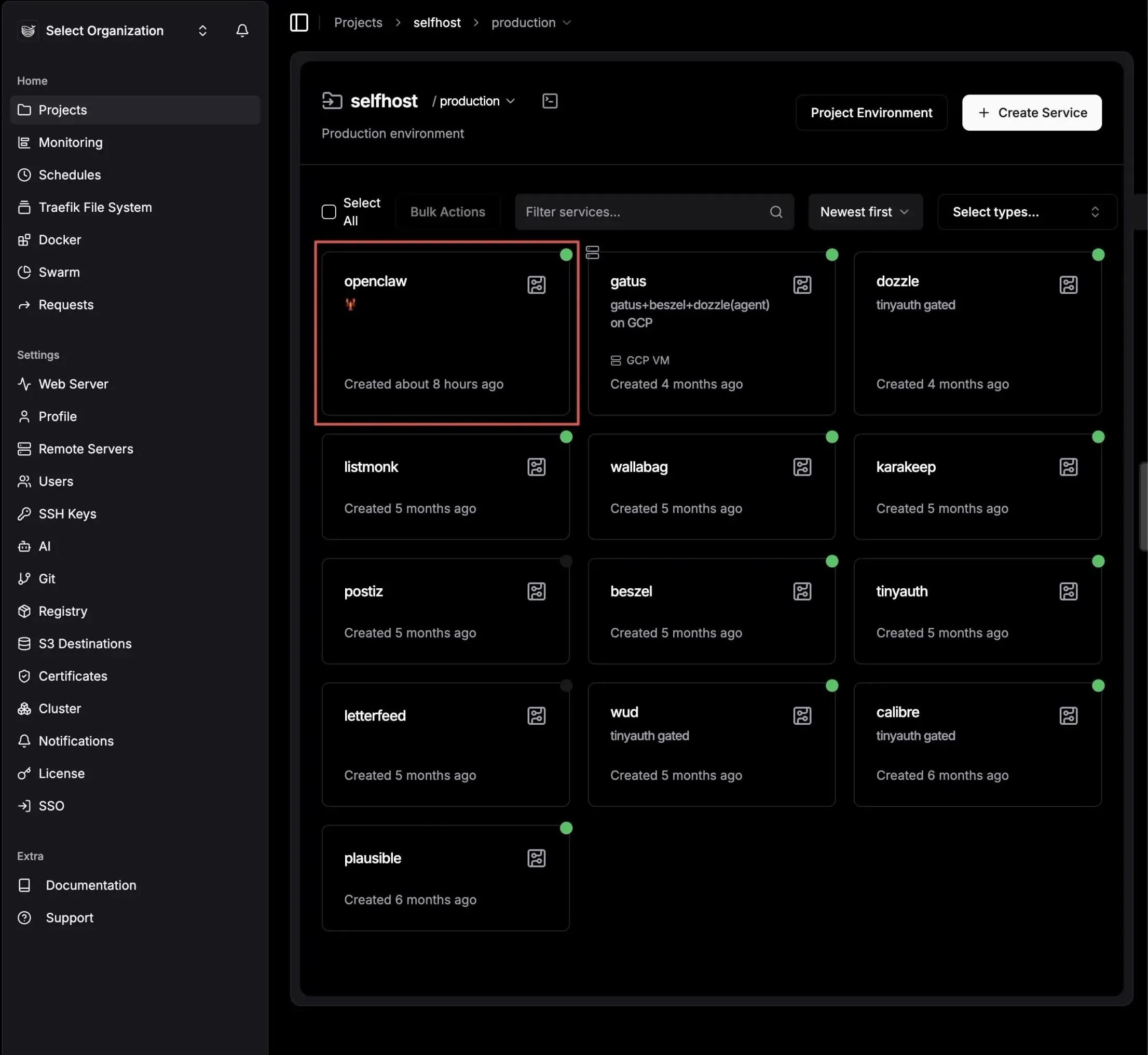Toggle the sidebar panel icon
The width and height of the screenshot is (1148, 1055).
coord(299,23)
